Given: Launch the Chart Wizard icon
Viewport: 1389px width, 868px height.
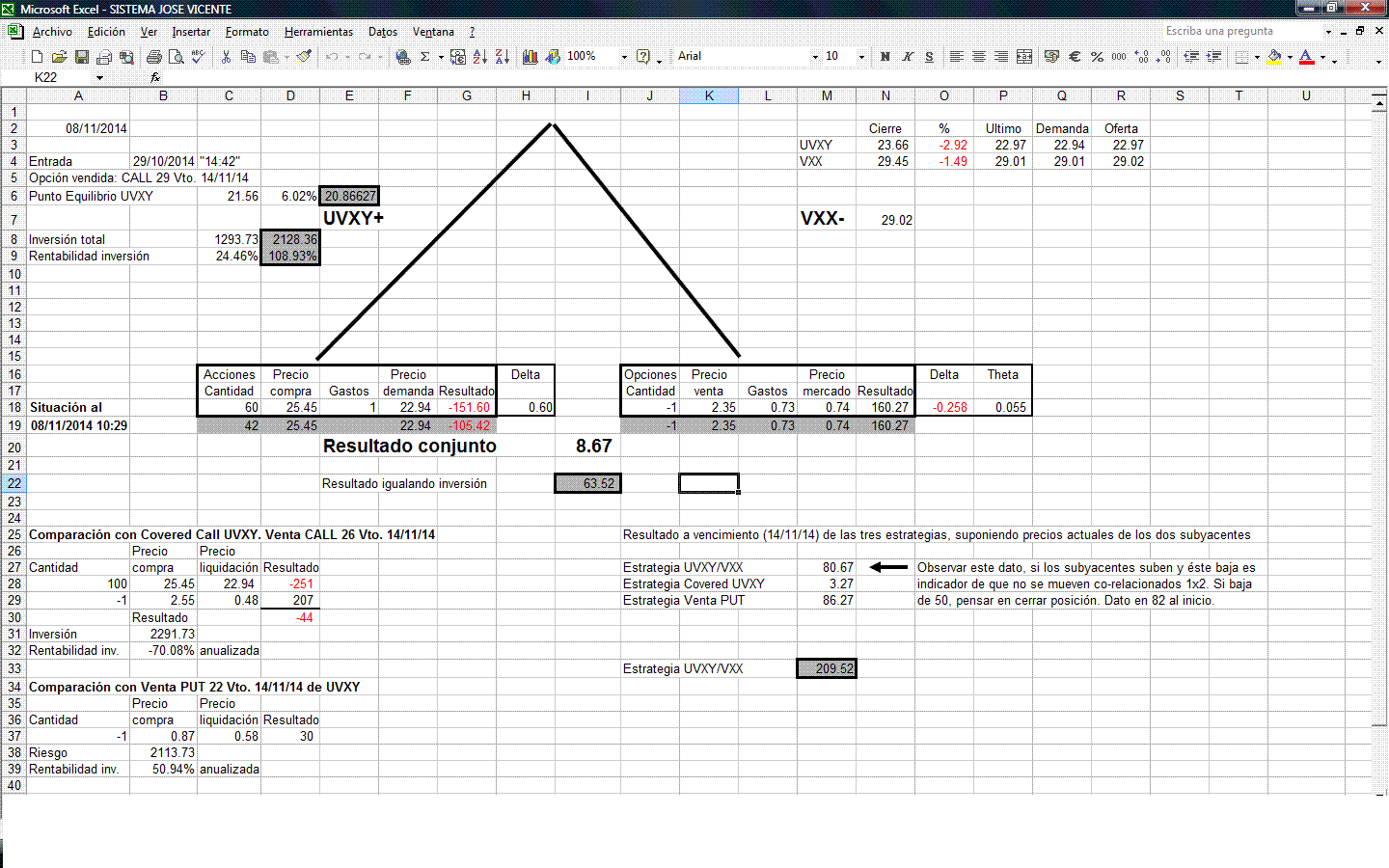Looking at the screenshot, I should pyautogui.click(x=531, y=57).
